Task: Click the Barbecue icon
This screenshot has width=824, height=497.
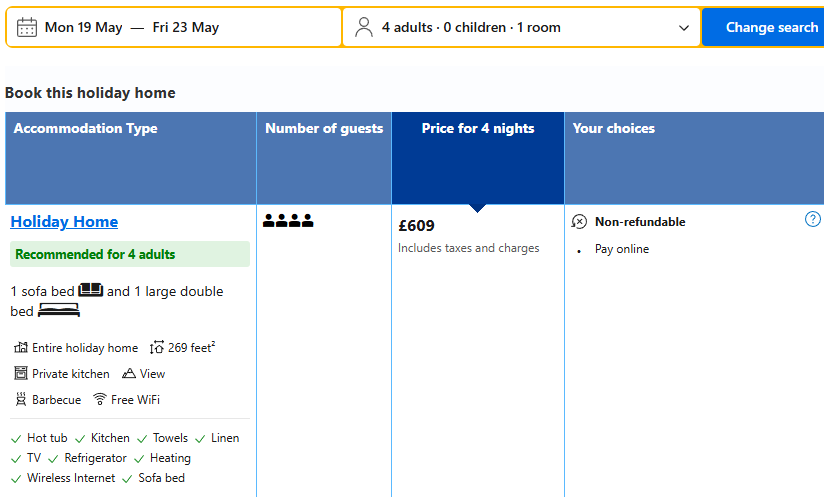Action: click(21, 399)
